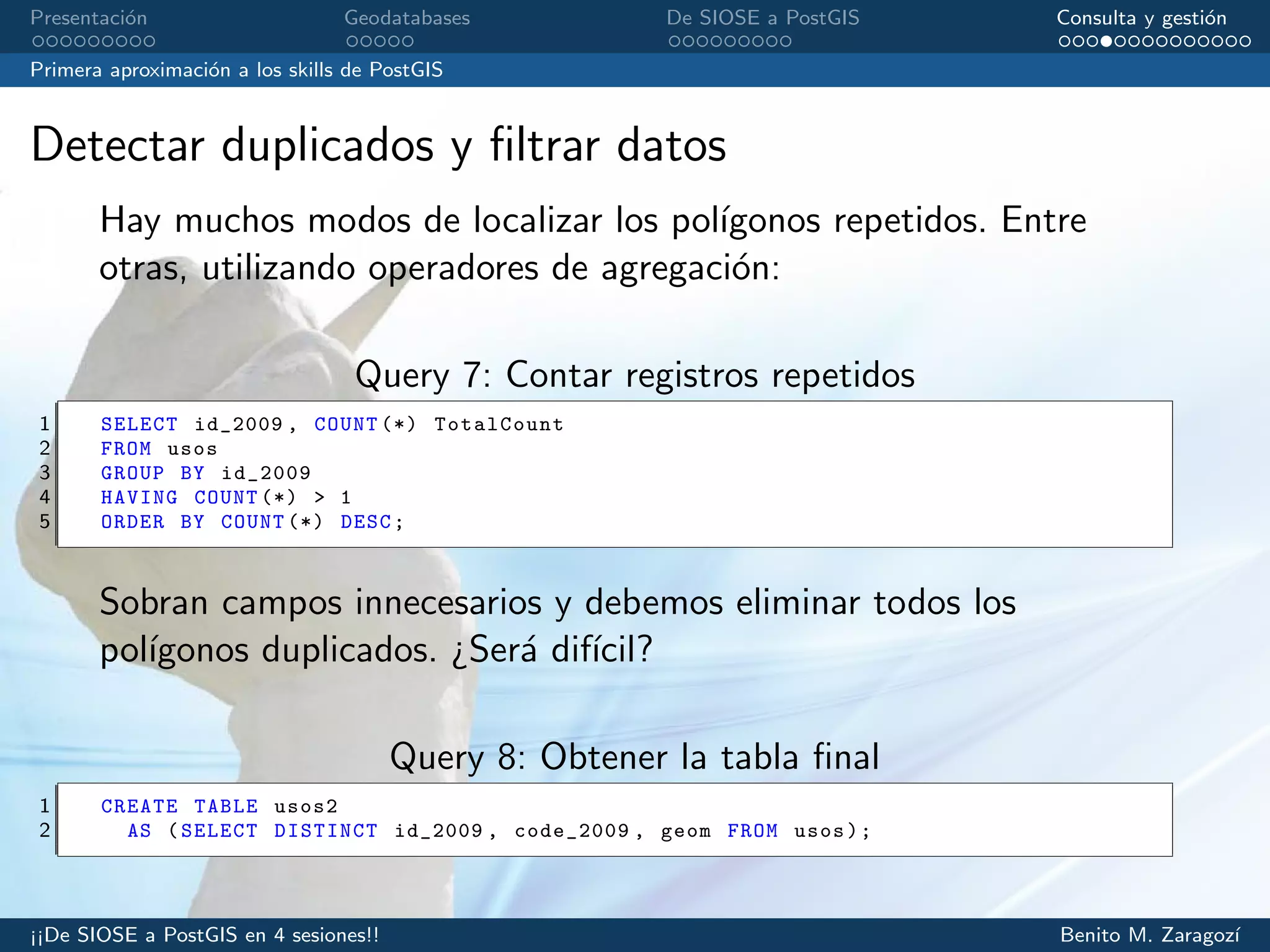This screenshot has width=1270, height=952.
Task: Click the sentence starting Hay muchos modos de localizar
Action: click(593, 244)
